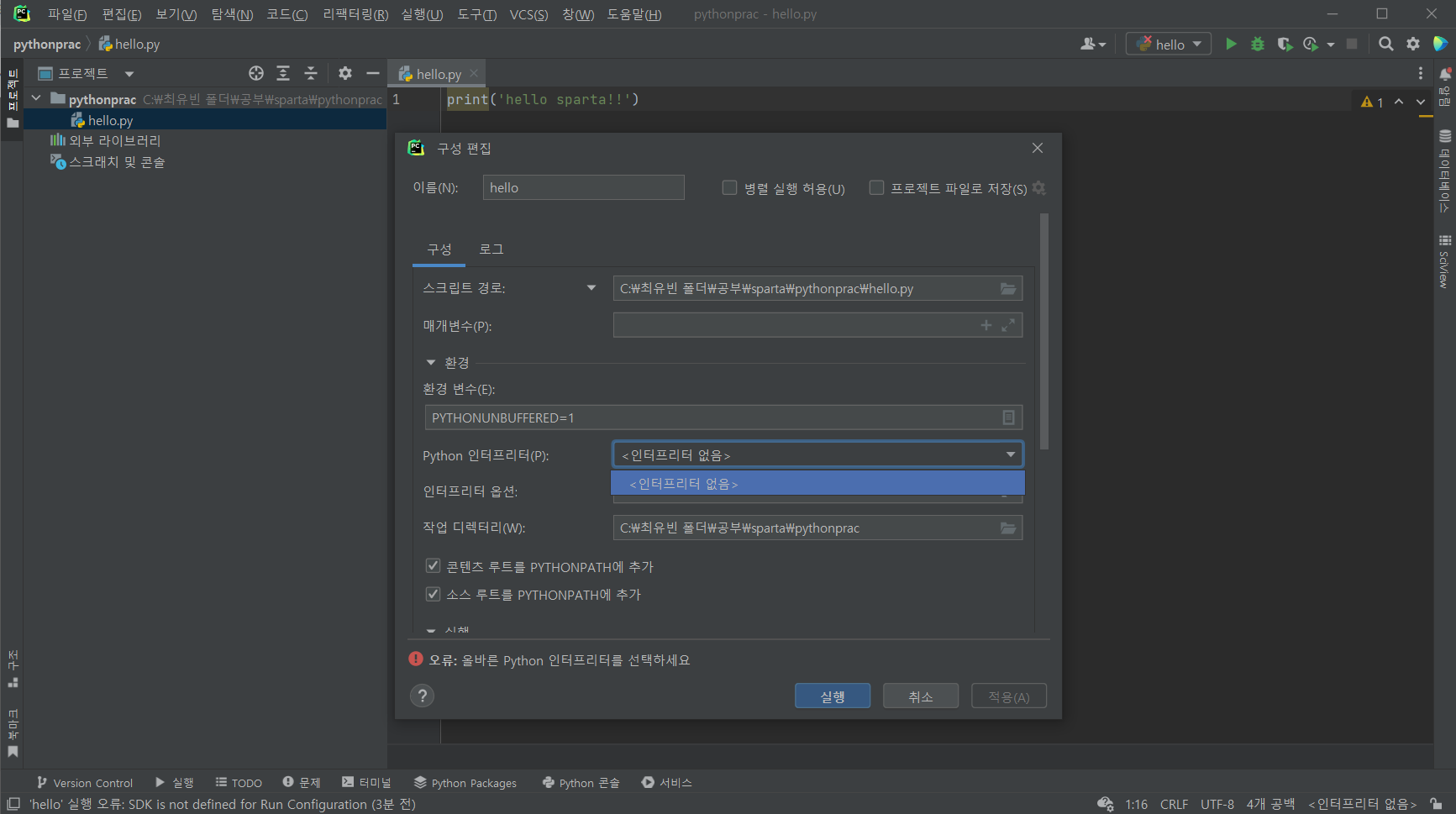Viewport: 1456px width, 814px height.
Task: Add macro plus icon in parameters field
Action: pyautogui.click(x=986, y=325)
